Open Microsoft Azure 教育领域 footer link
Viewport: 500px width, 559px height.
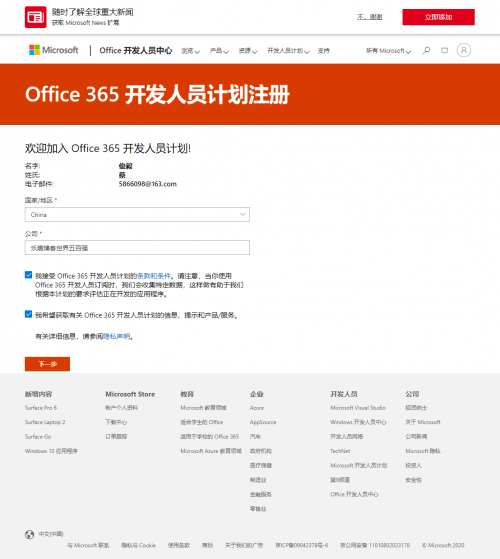pyautogui.click(x=211, y=451)
